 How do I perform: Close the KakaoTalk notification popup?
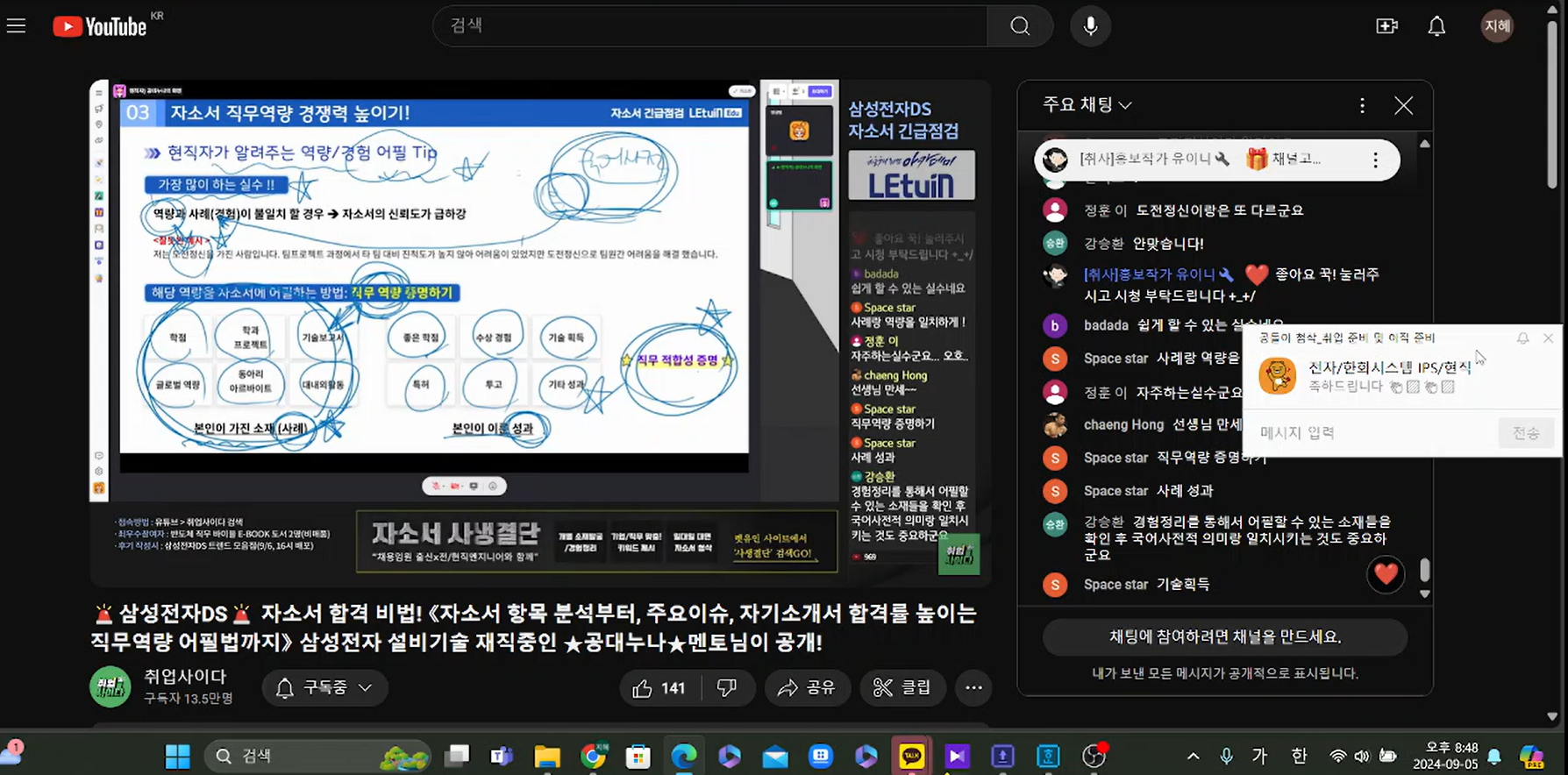[x=1548, y=338]
